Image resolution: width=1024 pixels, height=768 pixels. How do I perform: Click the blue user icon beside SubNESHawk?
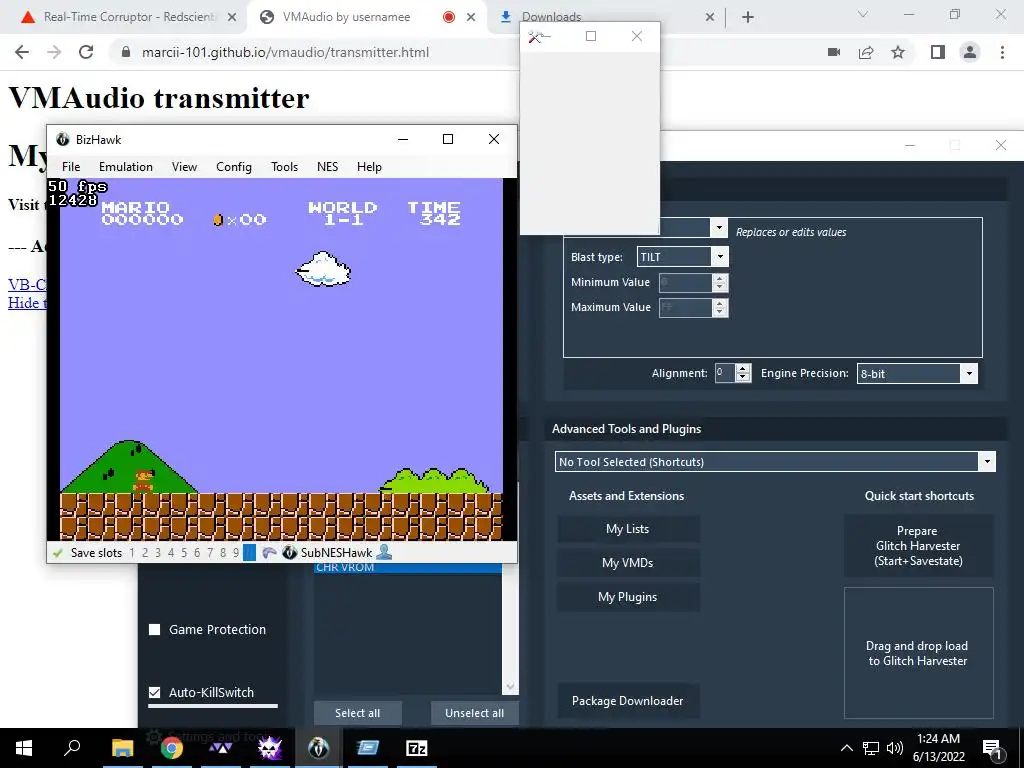coord(385,552)
